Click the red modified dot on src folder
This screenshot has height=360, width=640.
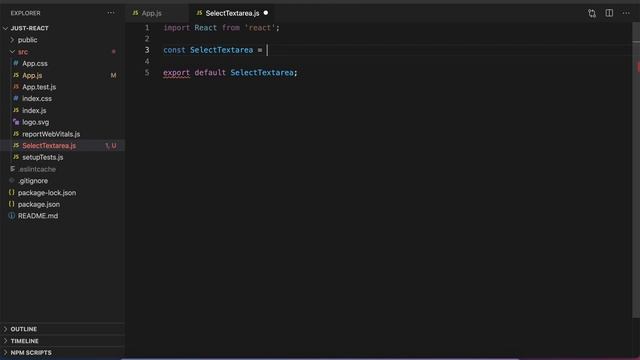pos(113,52)
